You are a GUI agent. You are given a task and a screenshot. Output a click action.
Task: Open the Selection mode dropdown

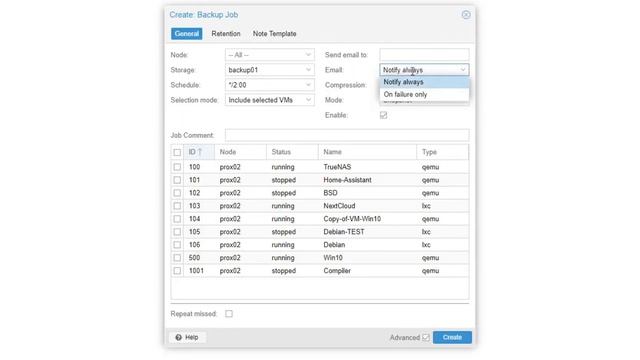[308, 100]
